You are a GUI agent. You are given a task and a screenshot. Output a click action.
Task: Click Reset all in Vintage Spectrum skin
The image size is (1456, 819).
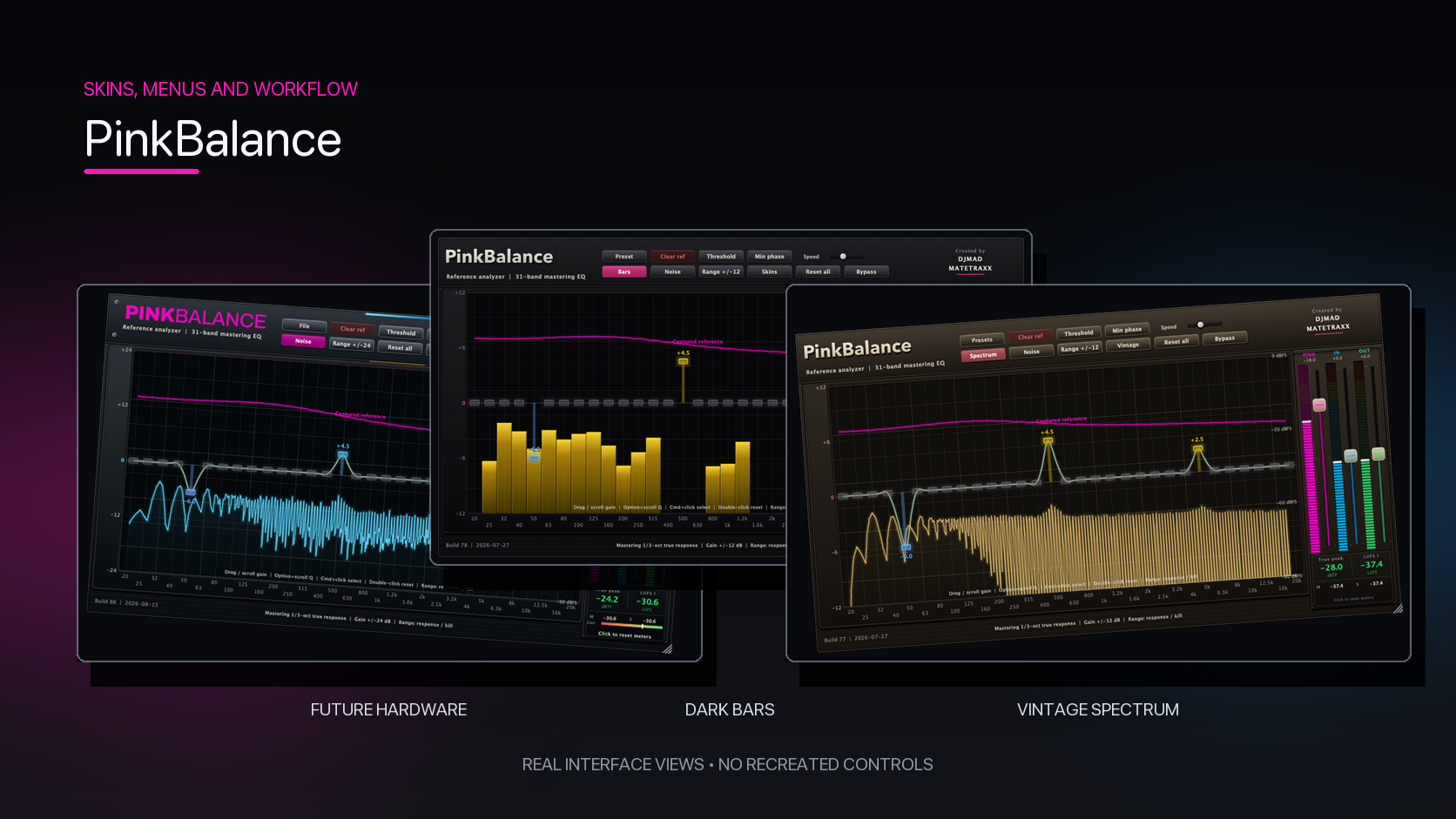1176,341
